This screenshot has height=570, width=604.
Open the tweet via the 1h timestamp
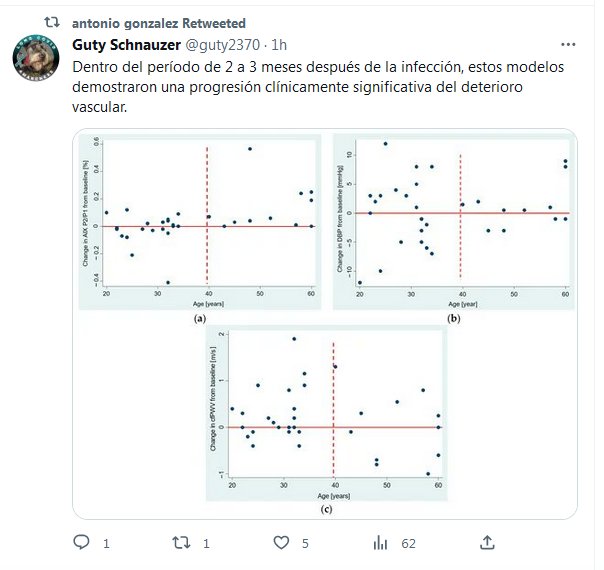coord(280,45)
